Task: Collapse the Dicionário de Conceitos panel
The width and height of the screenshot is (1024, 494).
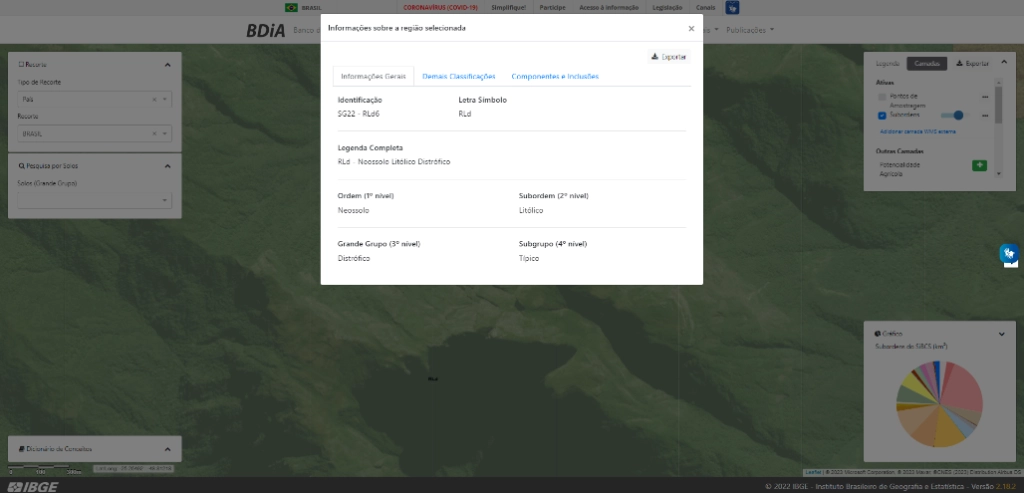Action: click(x=167, y=450)
